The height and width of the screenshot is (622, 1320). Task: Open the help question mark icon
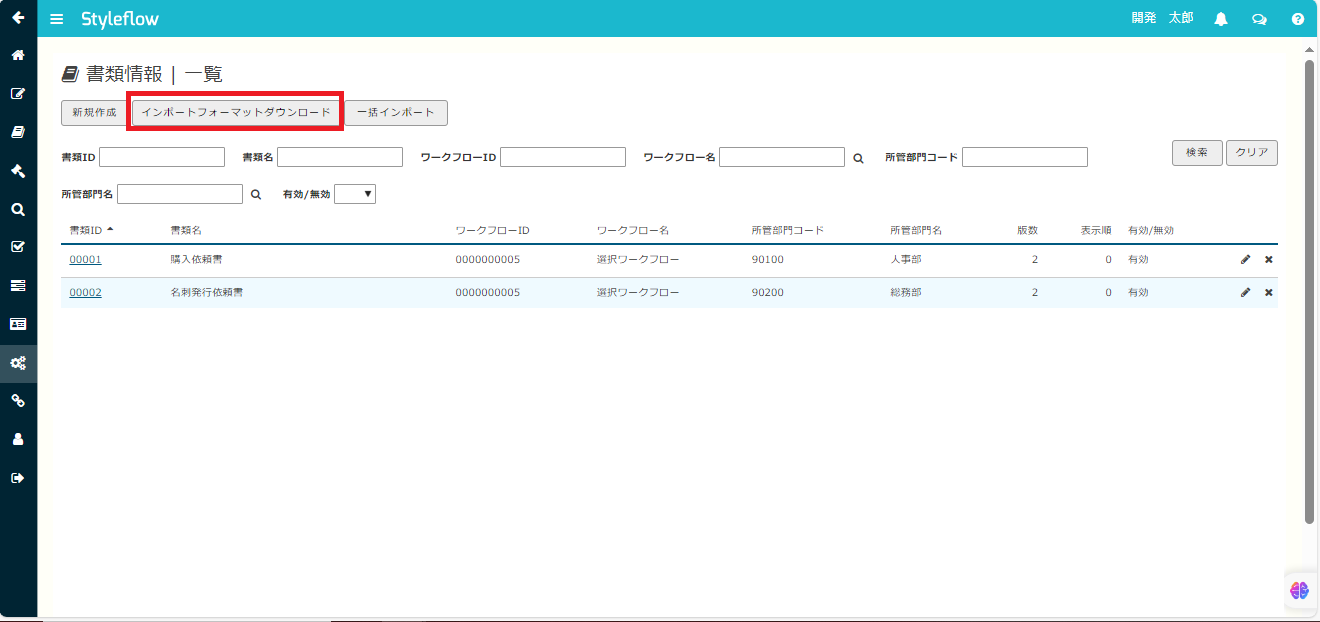1298,19
